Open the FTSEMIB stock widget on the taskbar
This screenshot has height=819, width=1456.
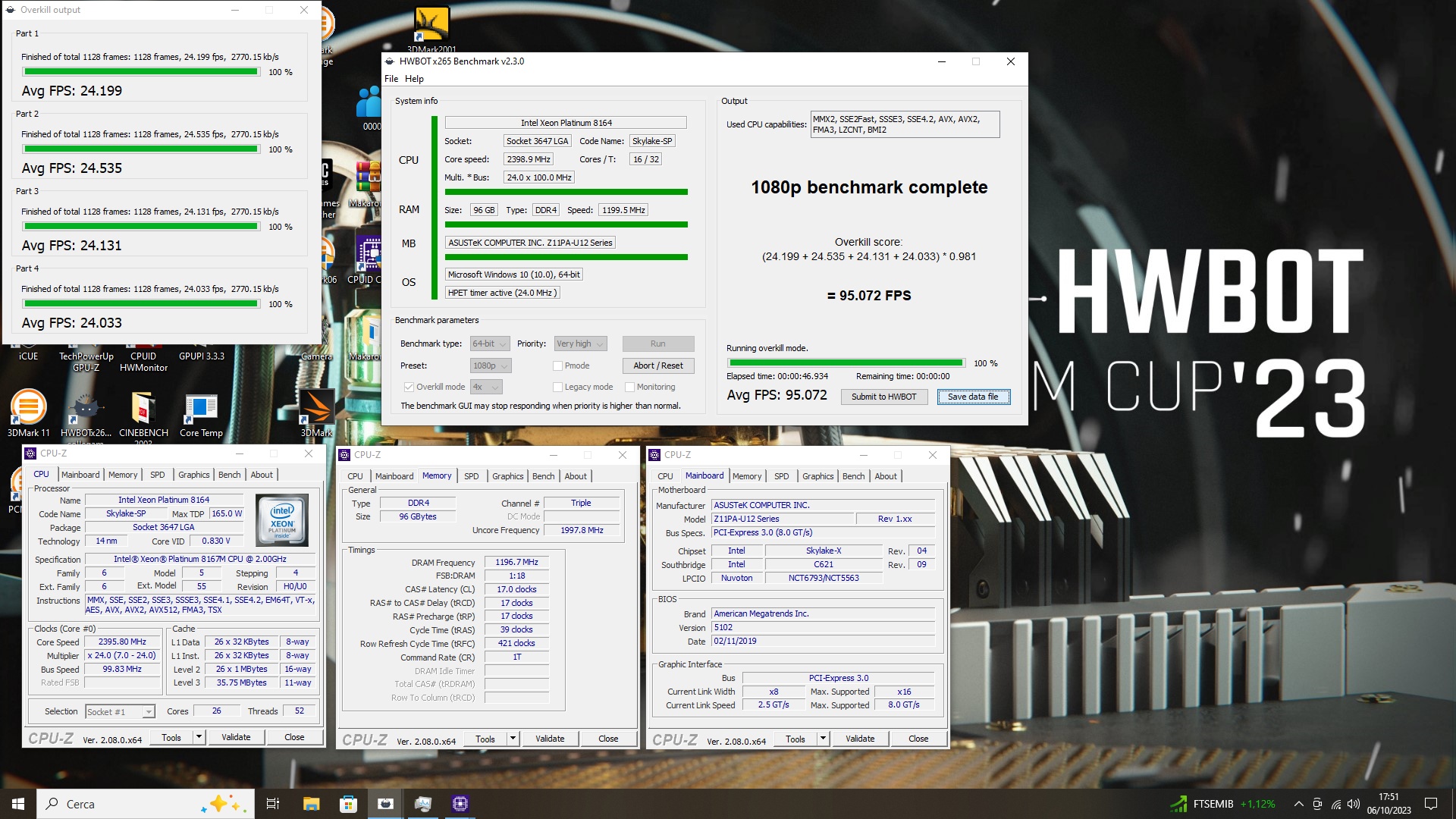(x=1222, y=804)
